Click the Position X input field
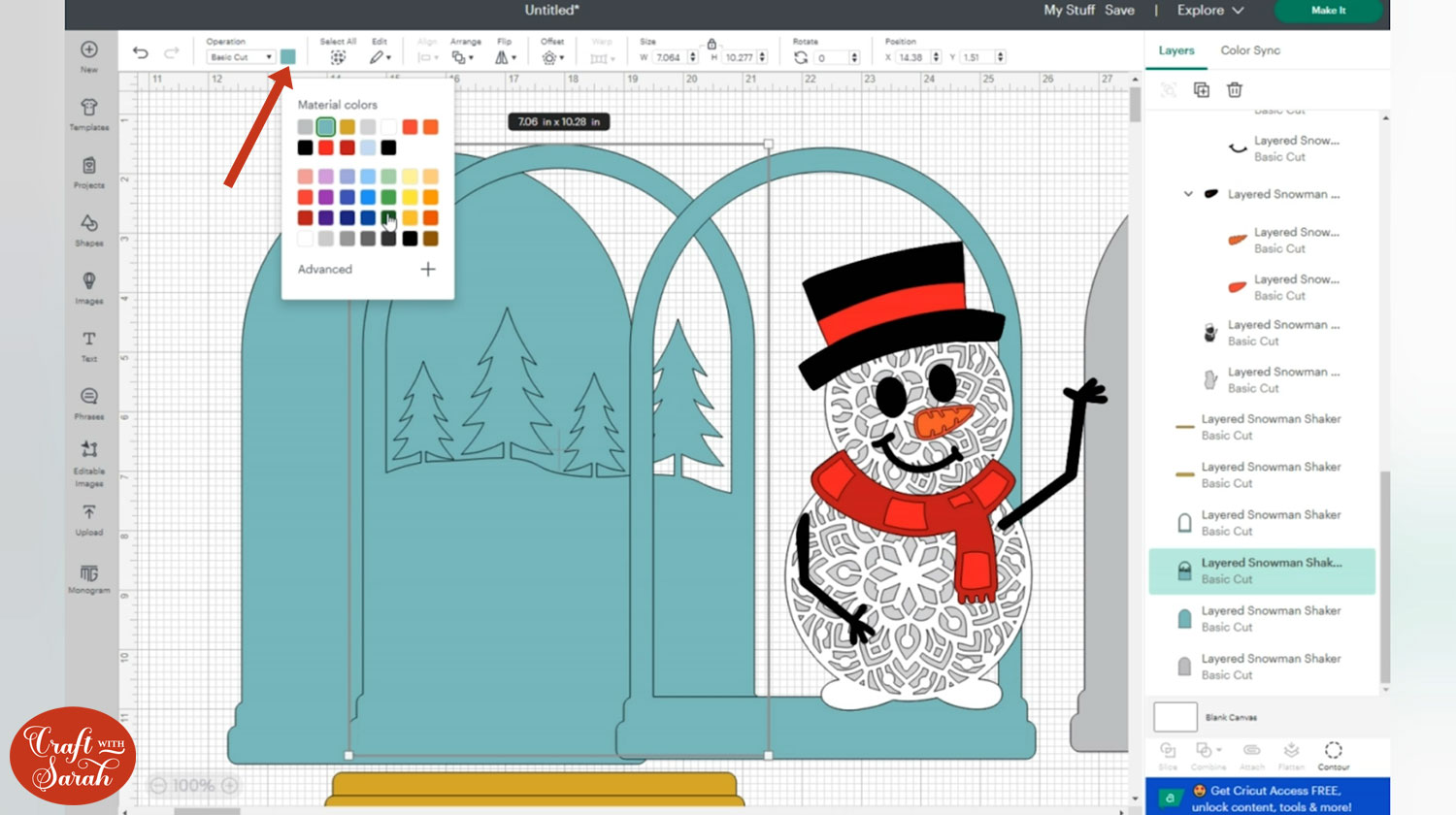Screen dimensions: 1456x815 click(912, 57)
